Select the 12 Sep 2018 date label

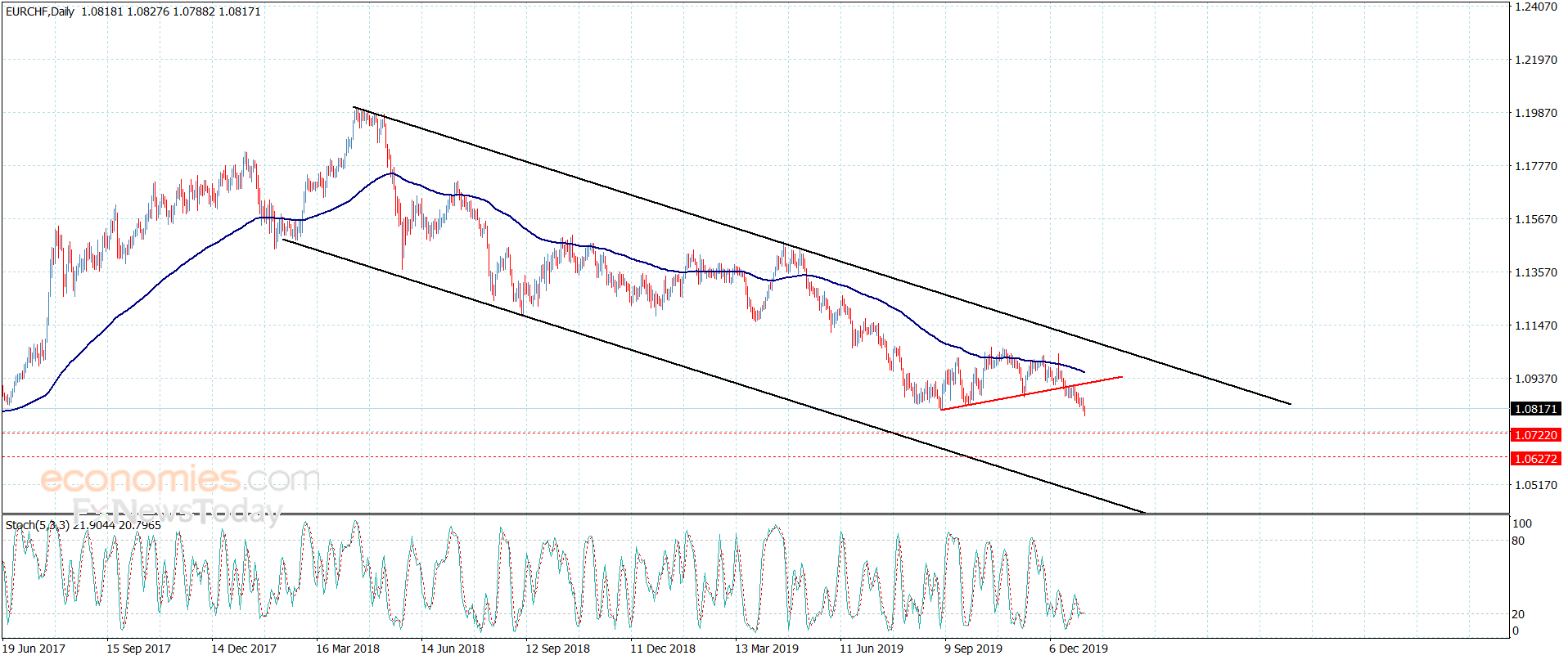tap(557, 649)
